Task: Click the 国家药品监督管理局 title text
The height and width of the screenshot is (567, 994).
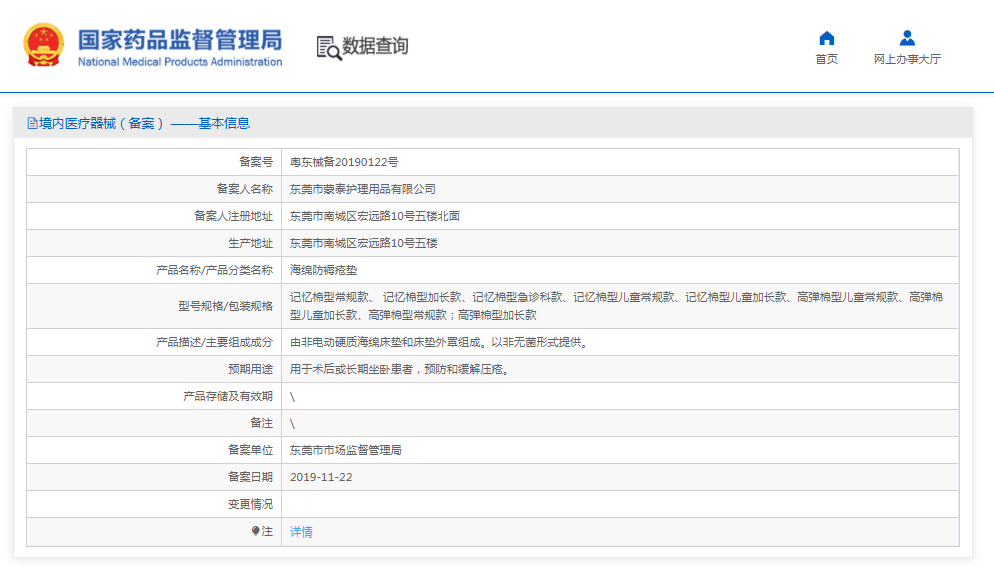Action: (x=180, y=40)
